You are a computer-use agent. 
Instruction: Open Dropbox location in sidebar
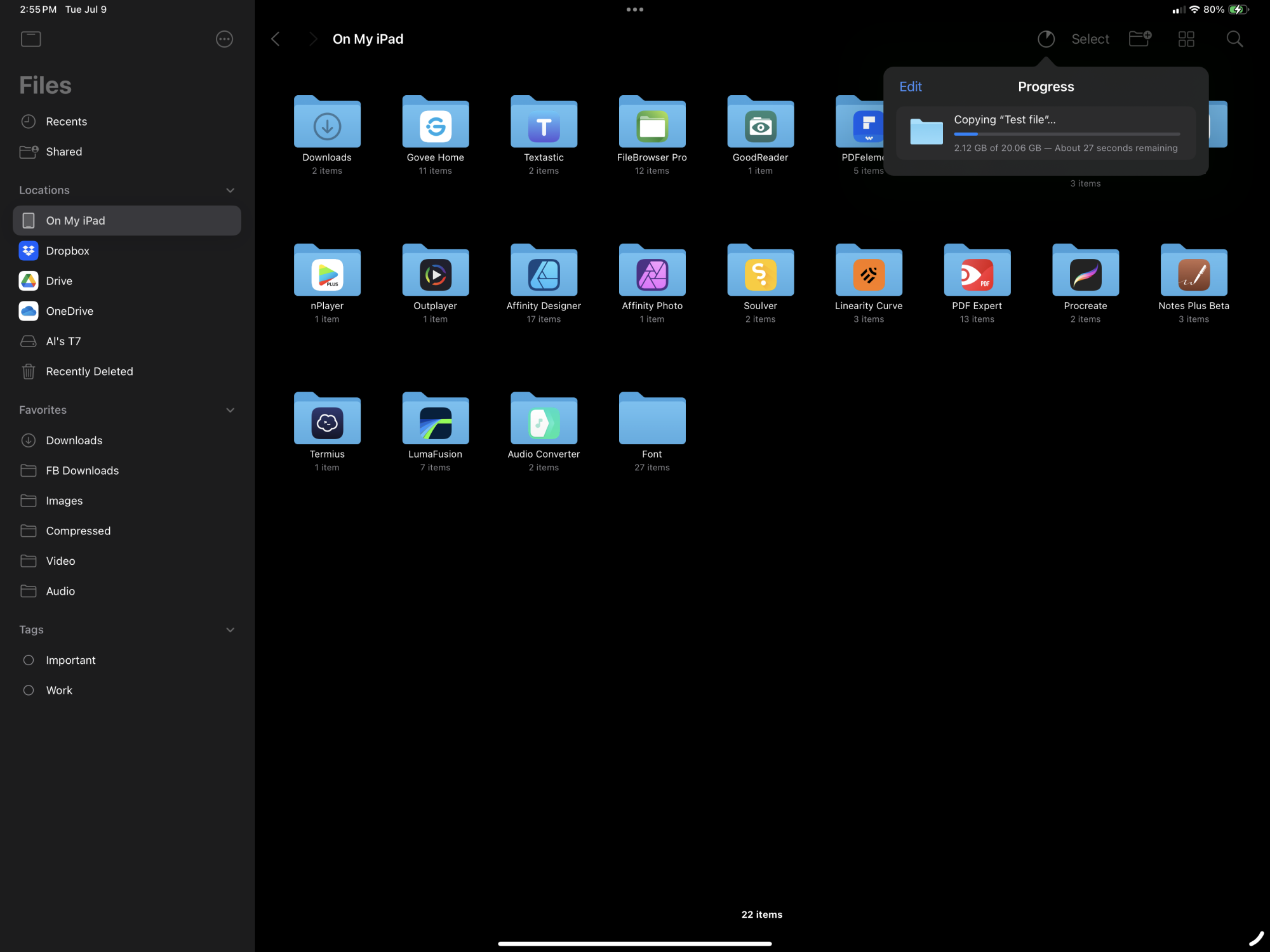(67, 251)
